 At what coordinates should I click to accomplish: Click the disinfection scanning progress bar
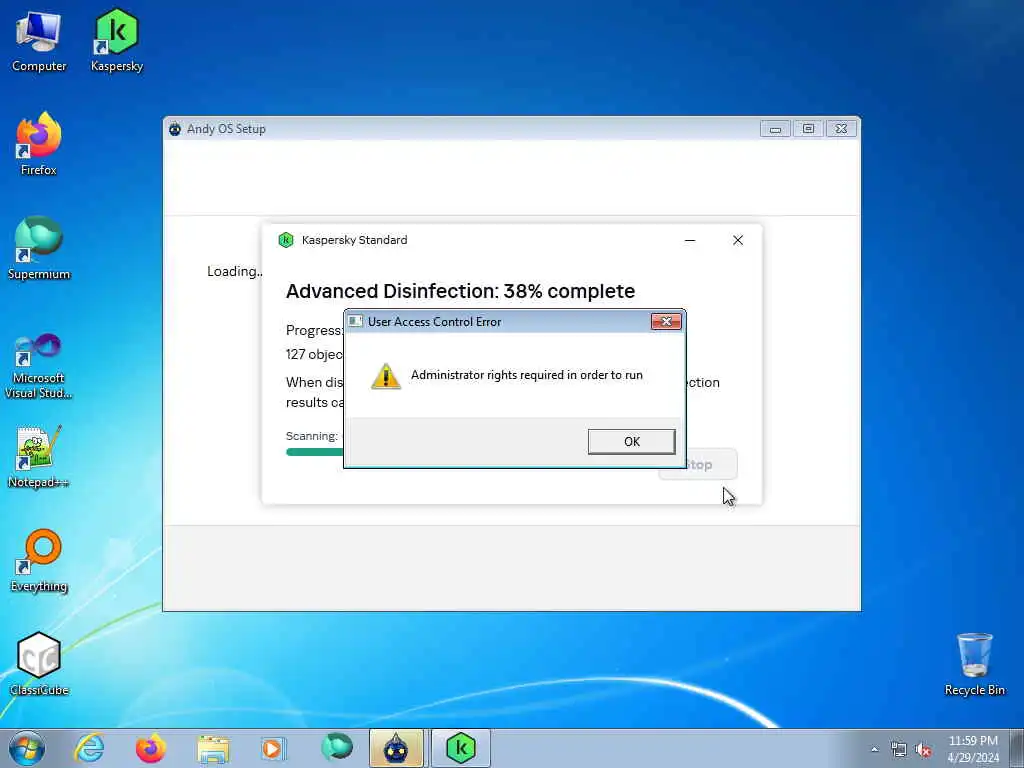point(315,452)
